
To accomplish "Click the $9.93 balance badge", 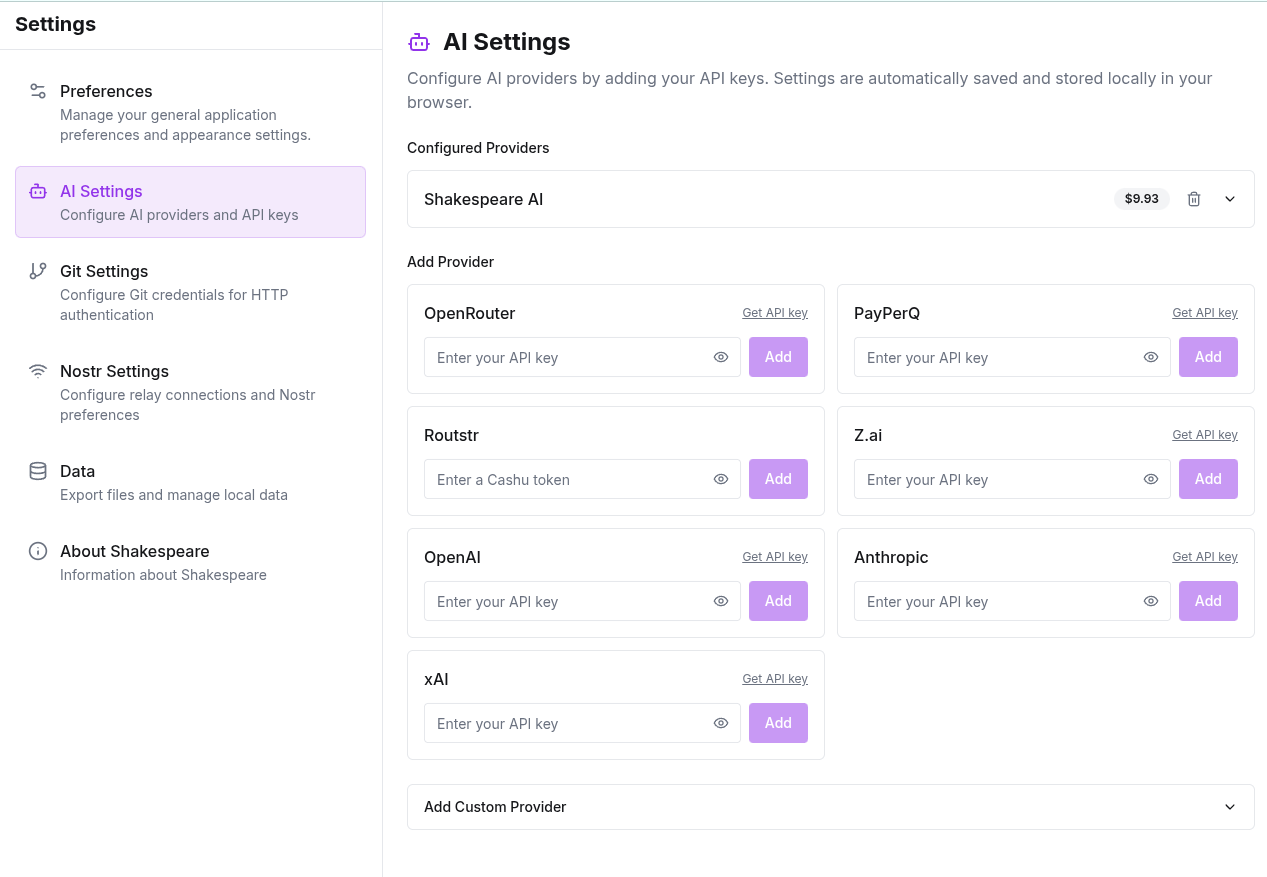I will click(x=1141, y=199).
